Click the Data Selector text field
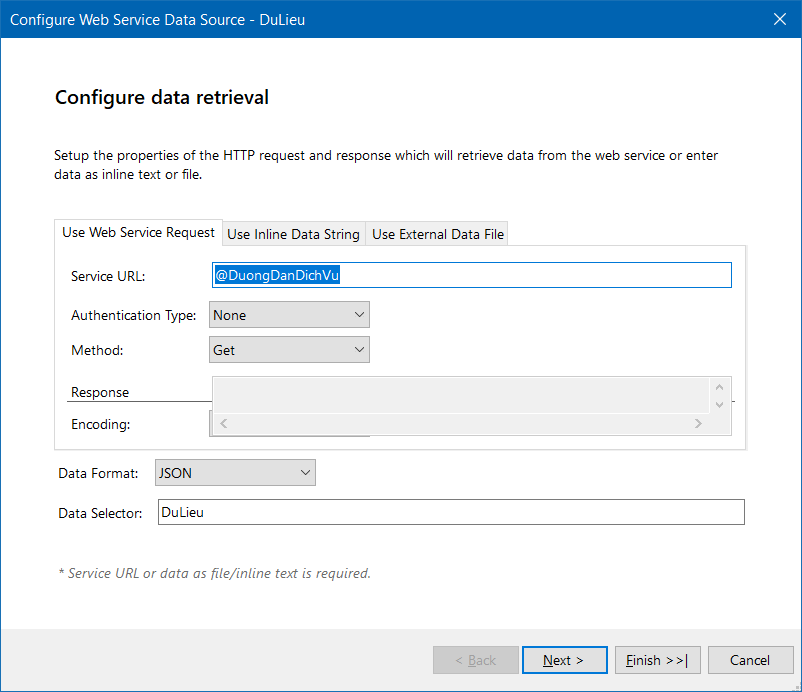This screenshot has width=802, height=692. pos(450,512)
